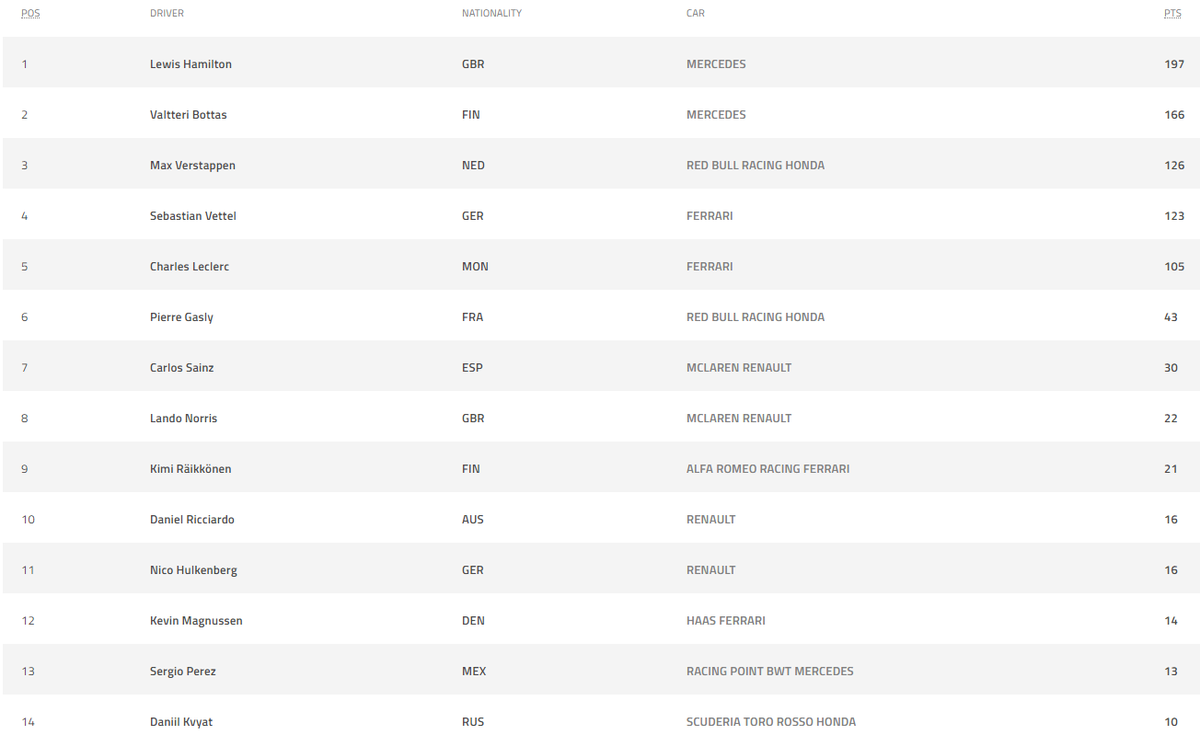Open Valtteri Bottas driver link
1200x735 pixels.
pyautogui.click(x=188, y=115)
